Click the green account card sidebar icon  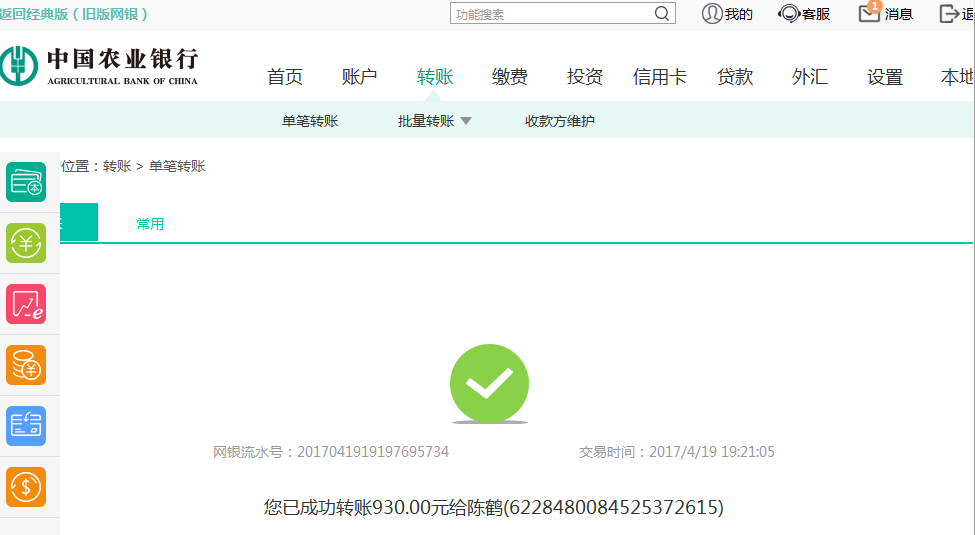(x=26, y=182)
